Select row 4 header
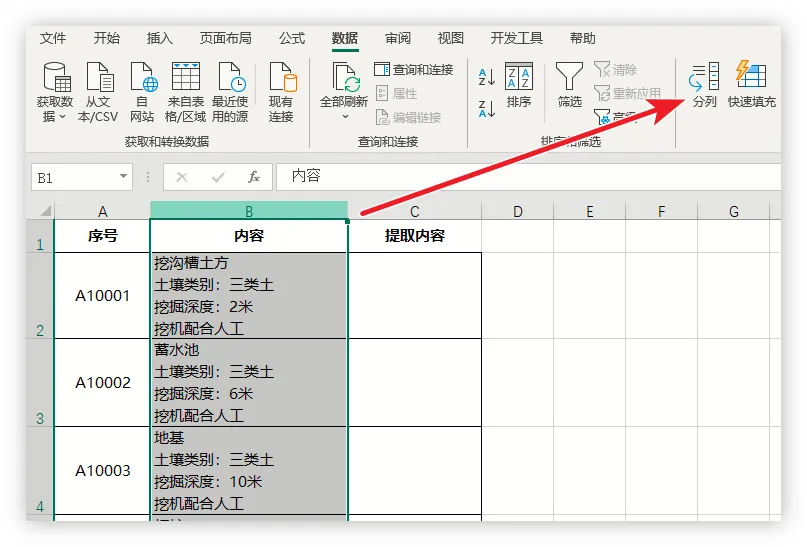This screenshot has width=807, height=547. (x=40, y=470)
